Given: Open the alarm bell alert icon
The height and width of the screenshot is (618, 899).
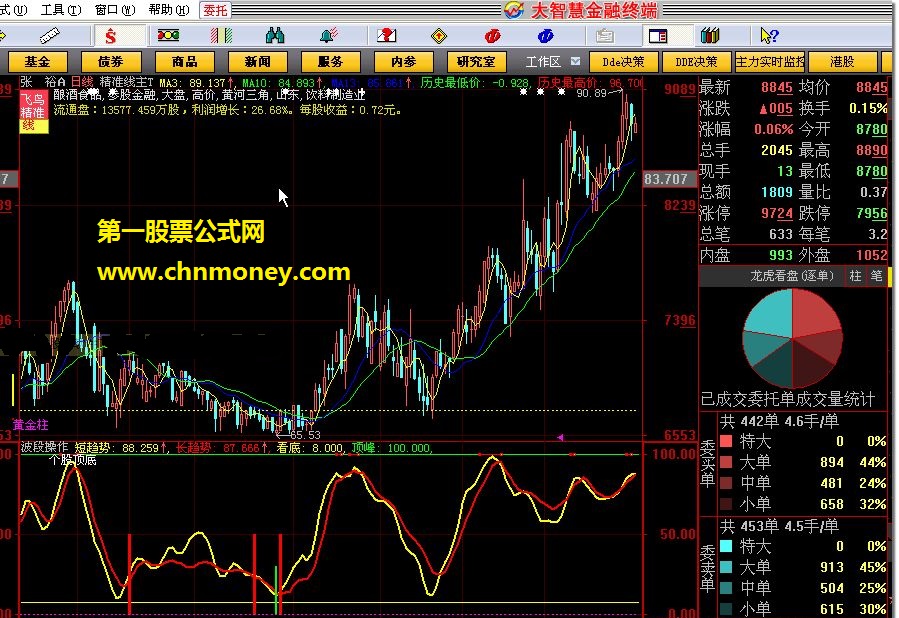Looking at the screenshot, I should (329, 36).
